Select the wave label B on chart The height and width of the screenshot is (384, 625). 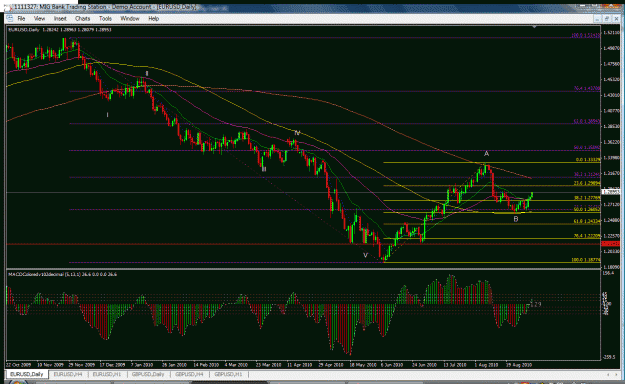coord(516,219)
